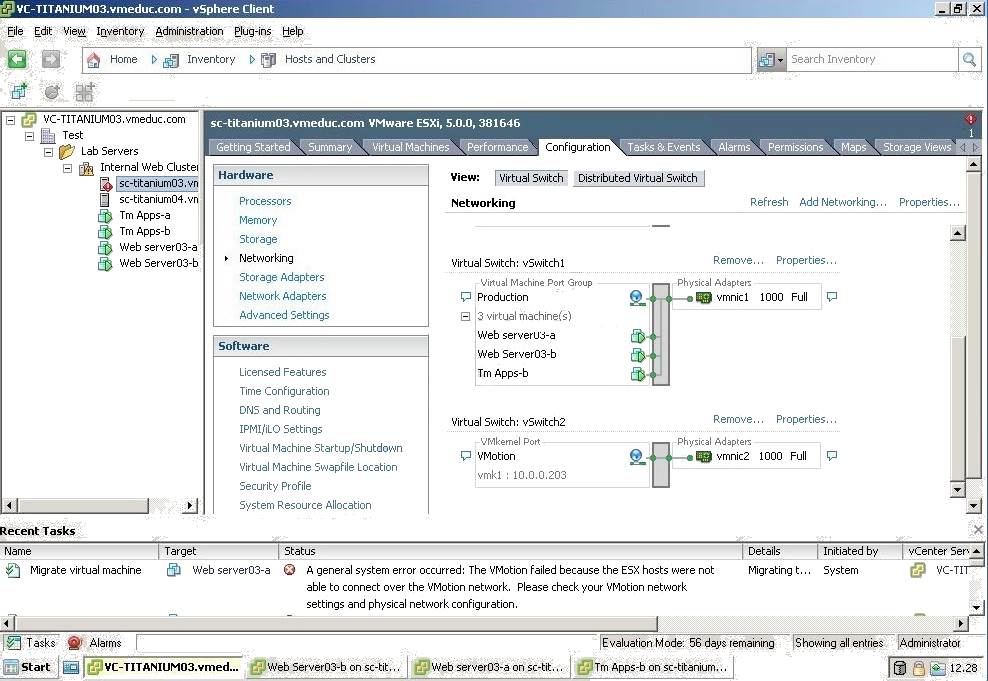This screenshot has width=988, height=681.
Task: Click the red alert icon in host header
Action: [x=970, y=119]
